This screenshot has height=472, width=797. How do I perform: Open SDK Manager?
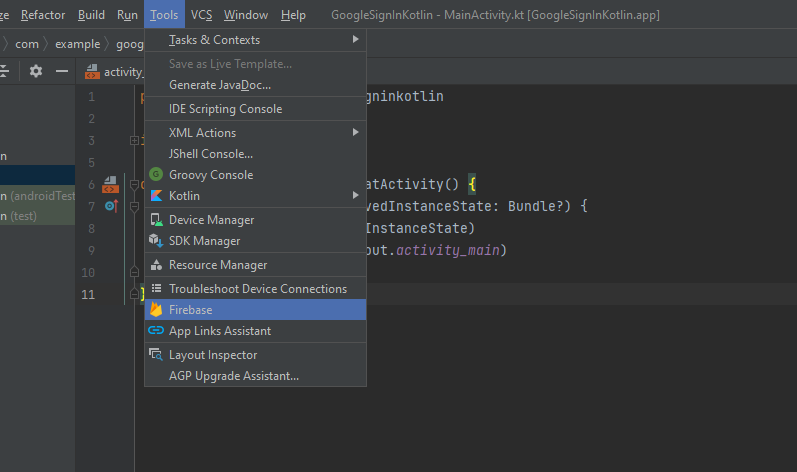(x=255, y=241)
